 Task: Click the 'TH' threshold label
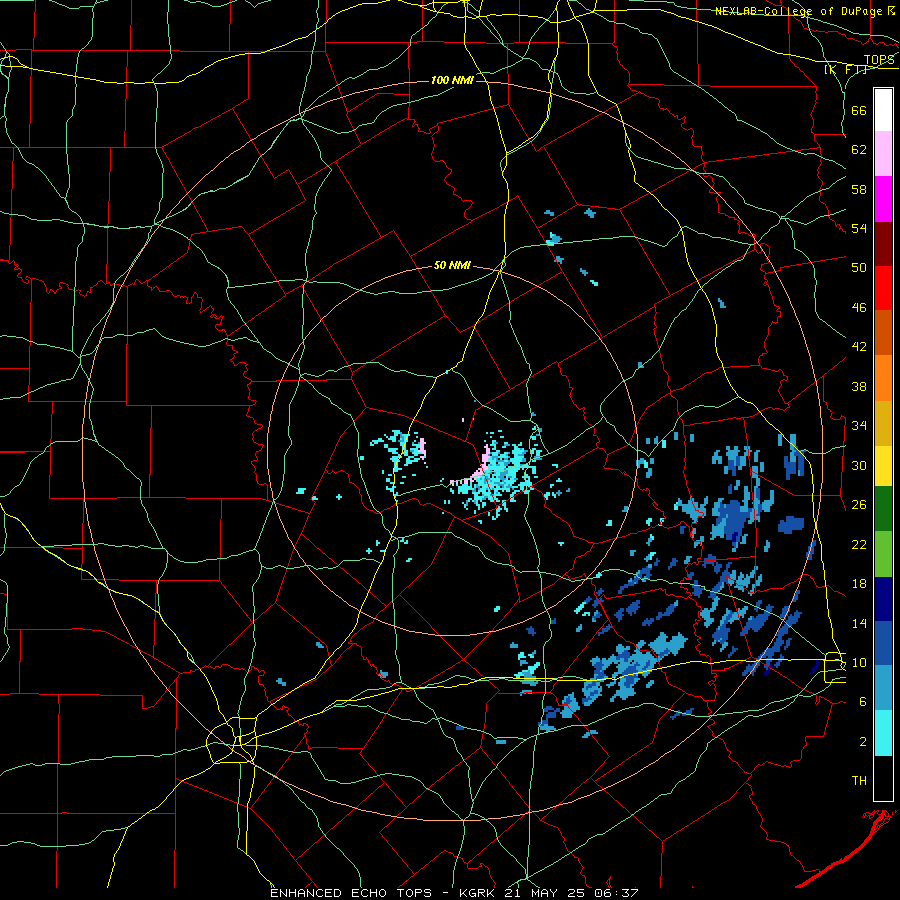point(859,781)
